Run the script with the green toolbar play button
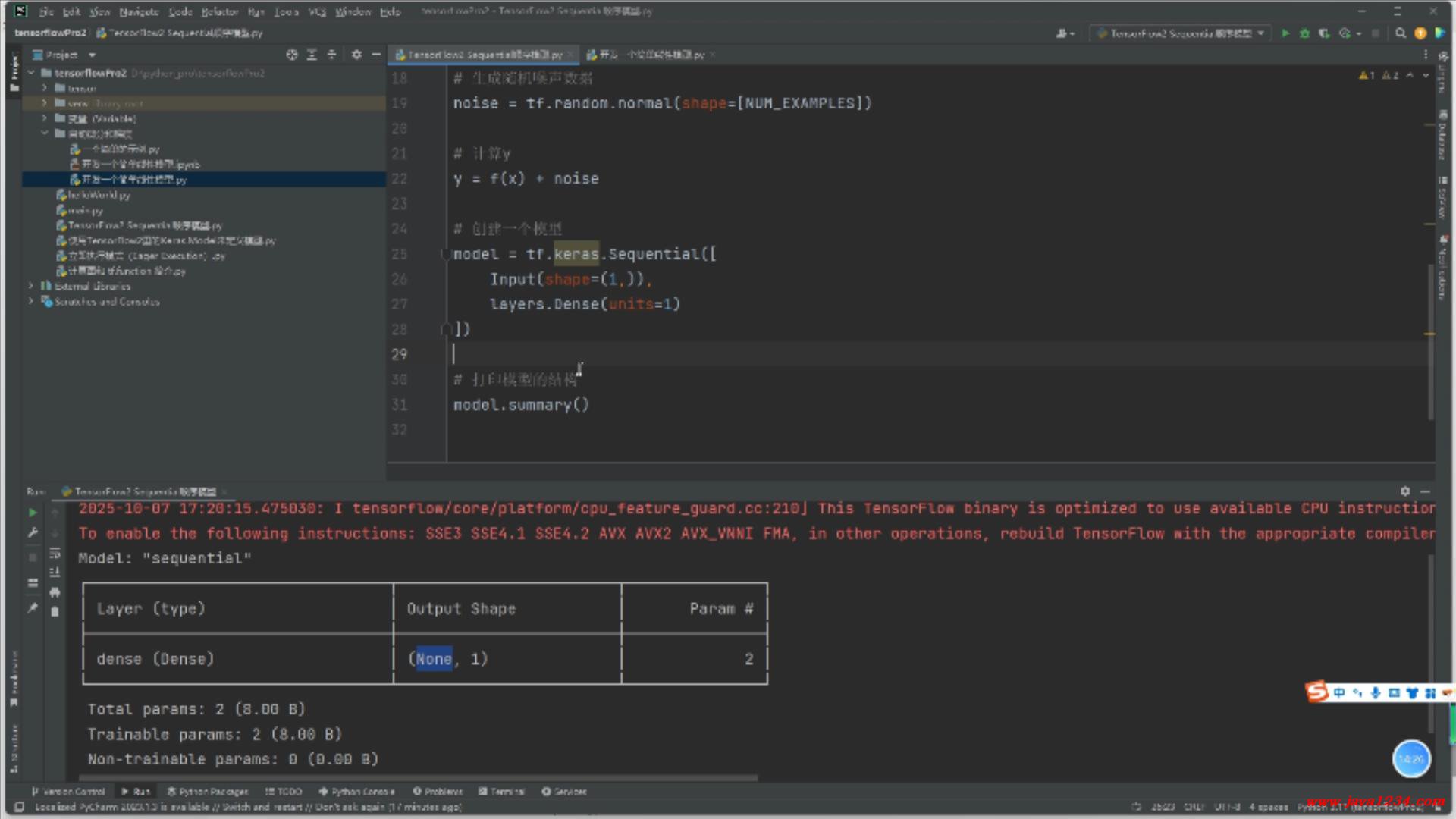Image resolution: width=1456 pixels, height=819 pixels. tap(1285, 33)
